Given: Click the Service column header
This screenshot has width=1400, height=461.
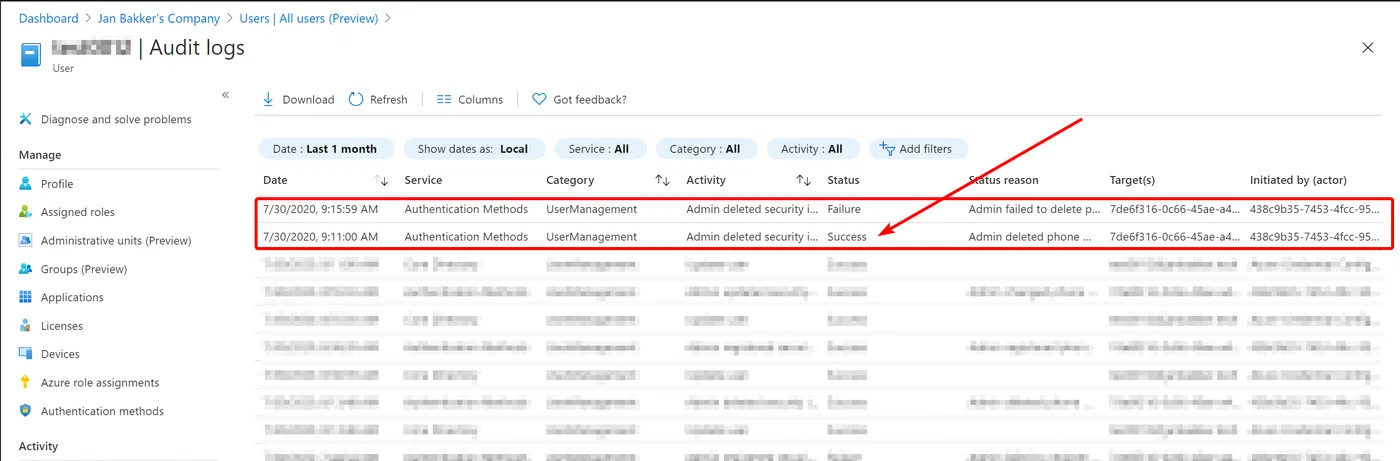Looking at the screenshot, I should coord(423,180).
